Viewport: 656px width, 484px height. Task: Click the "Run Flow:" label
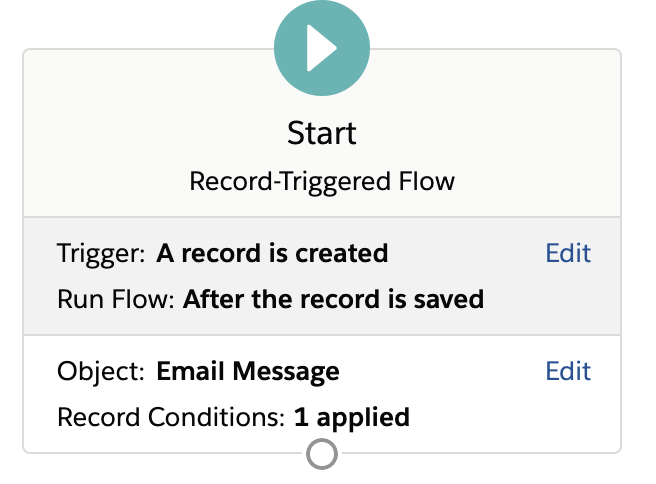116,298
